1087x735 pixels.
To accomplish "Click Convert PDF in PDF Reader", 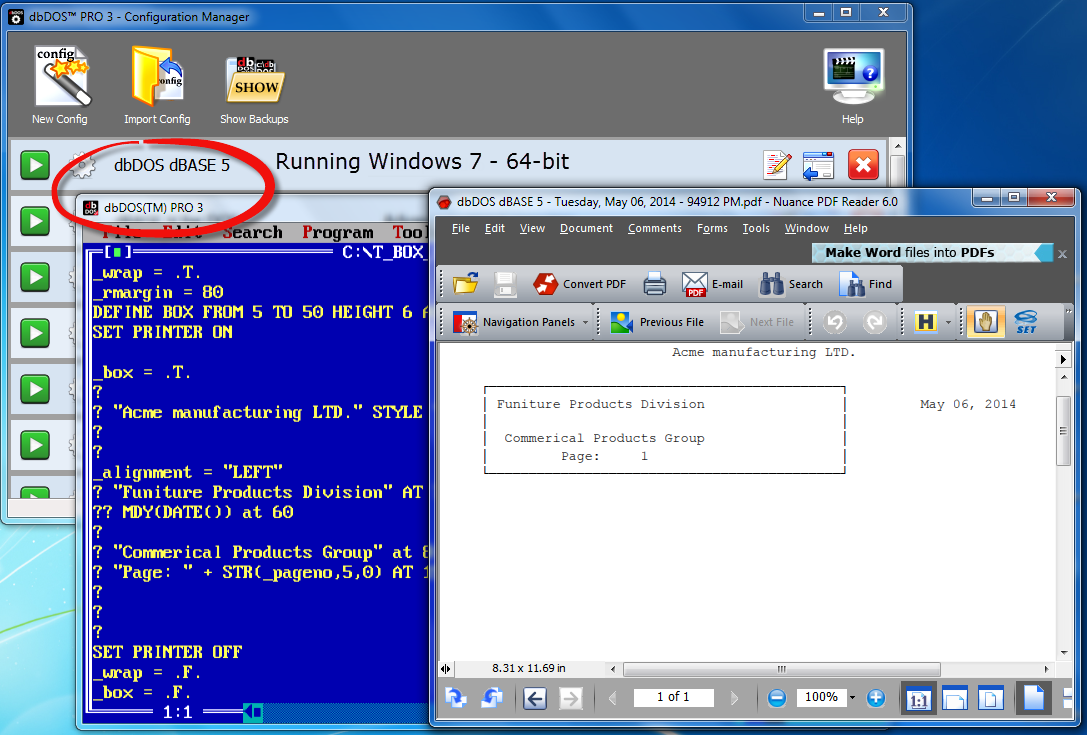I will click(580, 284).
